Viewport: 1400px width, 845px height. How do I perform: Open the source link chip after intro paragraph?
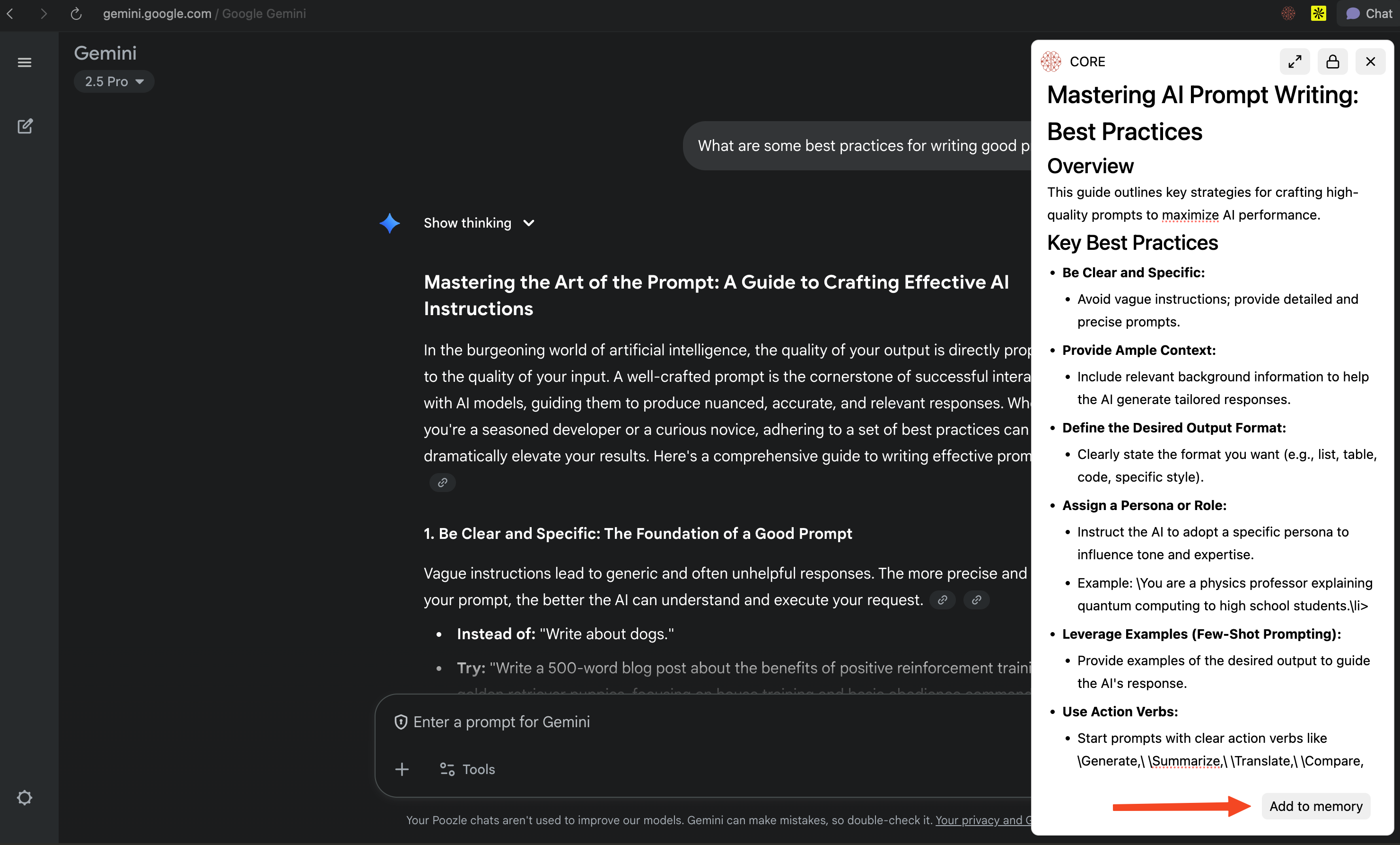click(x=442, y=483)
